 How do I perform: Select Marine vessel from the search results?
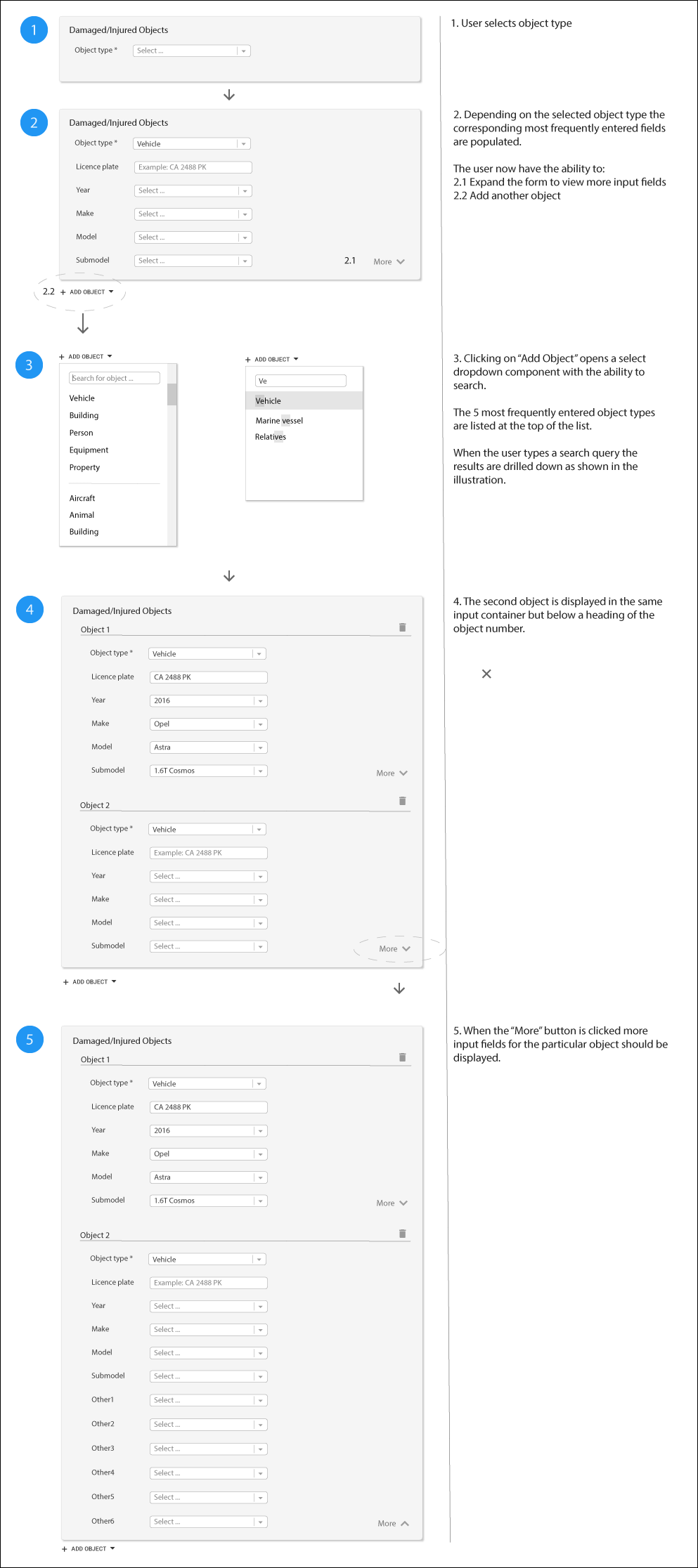tap(279, 421)
